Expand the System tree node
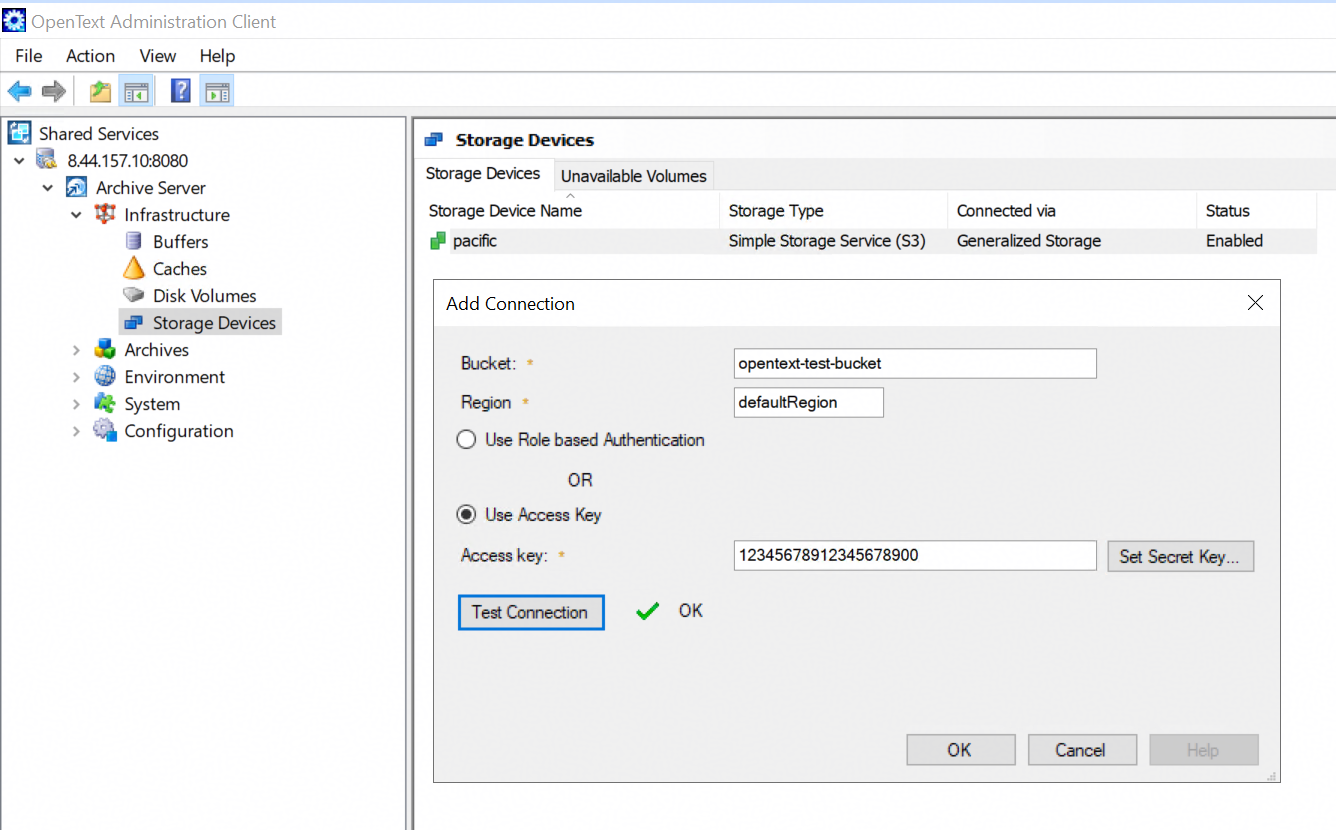 click(76, 403)
